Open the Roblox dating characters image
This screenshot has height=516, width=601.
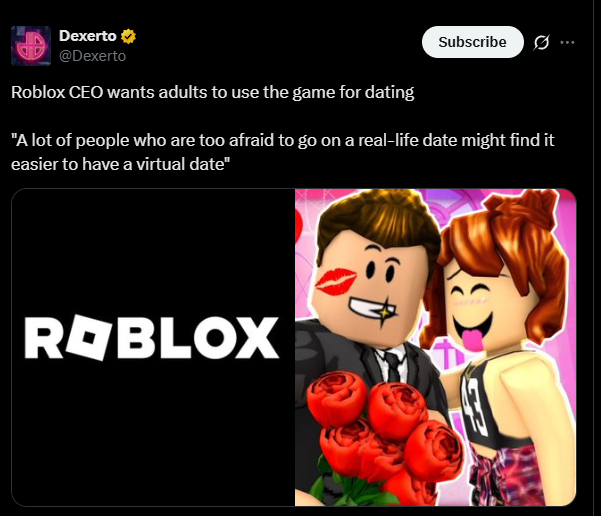[435, 347]
